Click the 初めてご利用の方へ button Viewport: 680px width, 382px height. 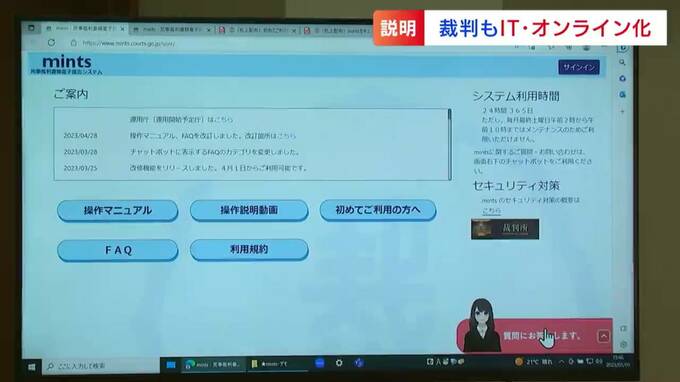coord(378,210)
